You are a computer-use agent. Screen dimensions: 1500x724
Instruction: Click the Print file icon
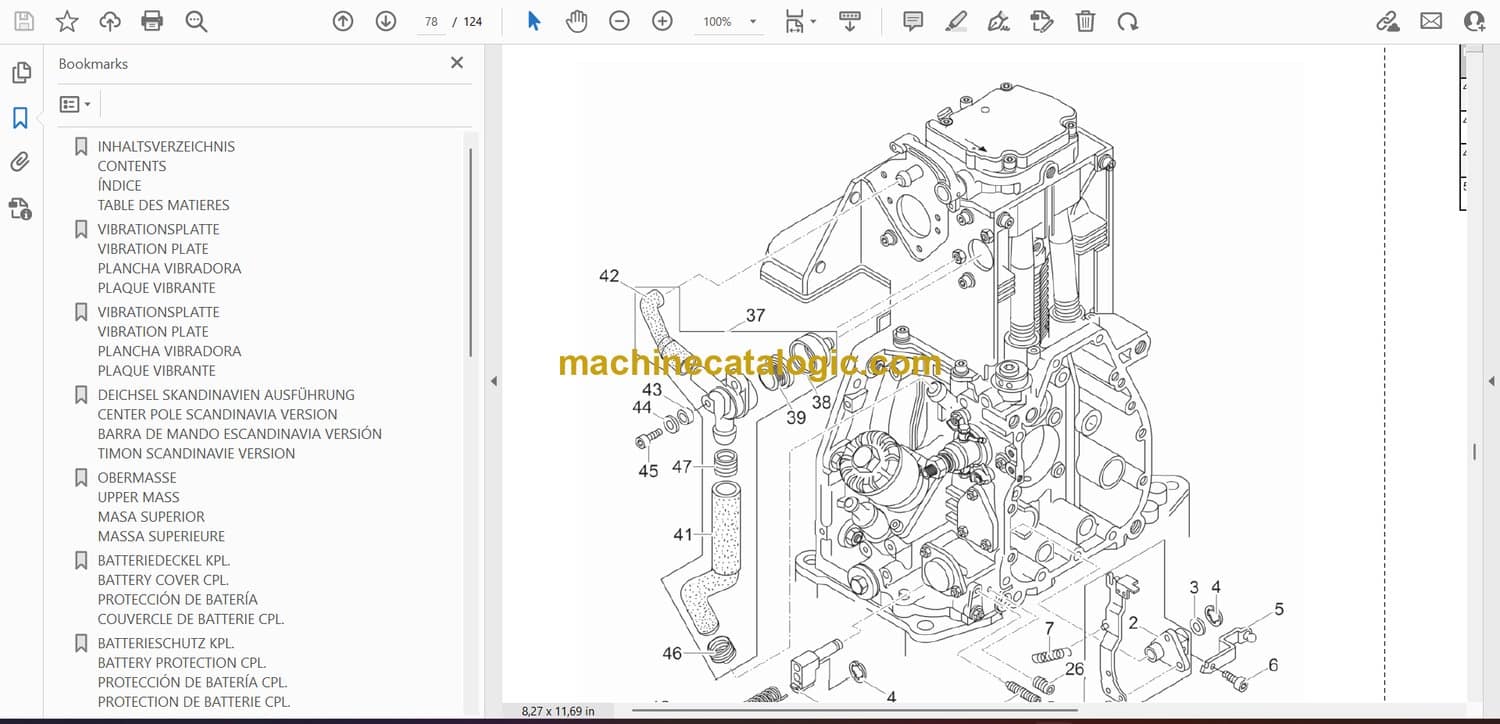[152, 21]
